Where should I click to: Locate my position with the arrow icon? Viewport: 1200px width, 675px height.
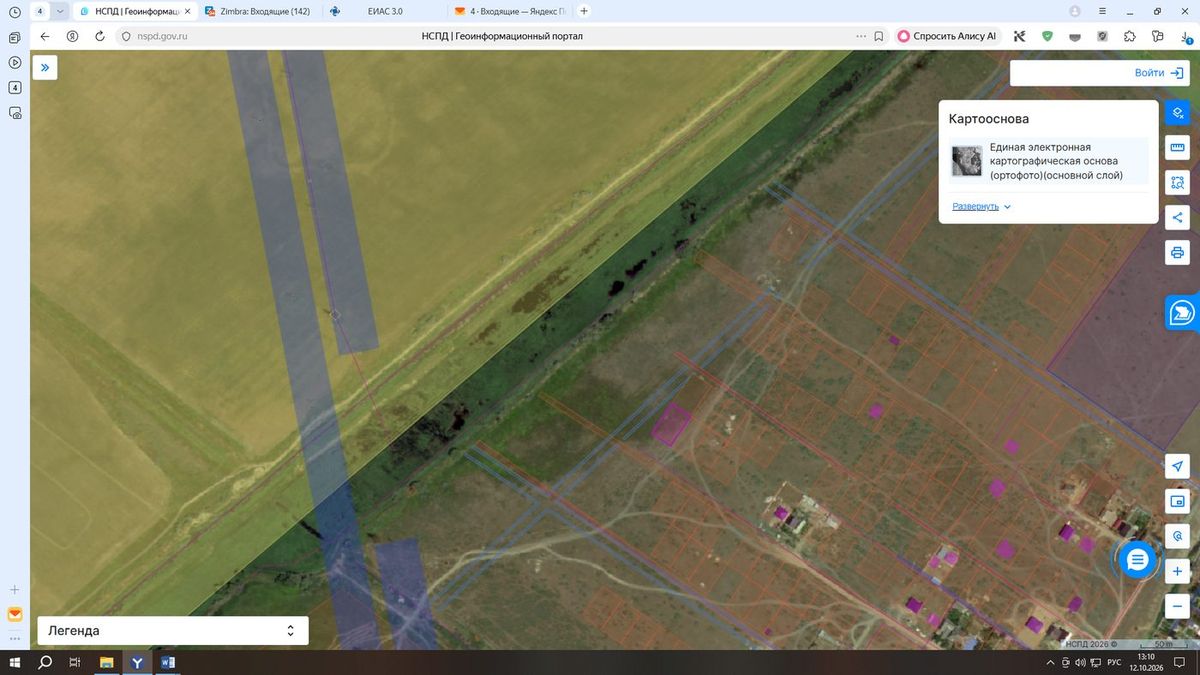click(1177, 467)
